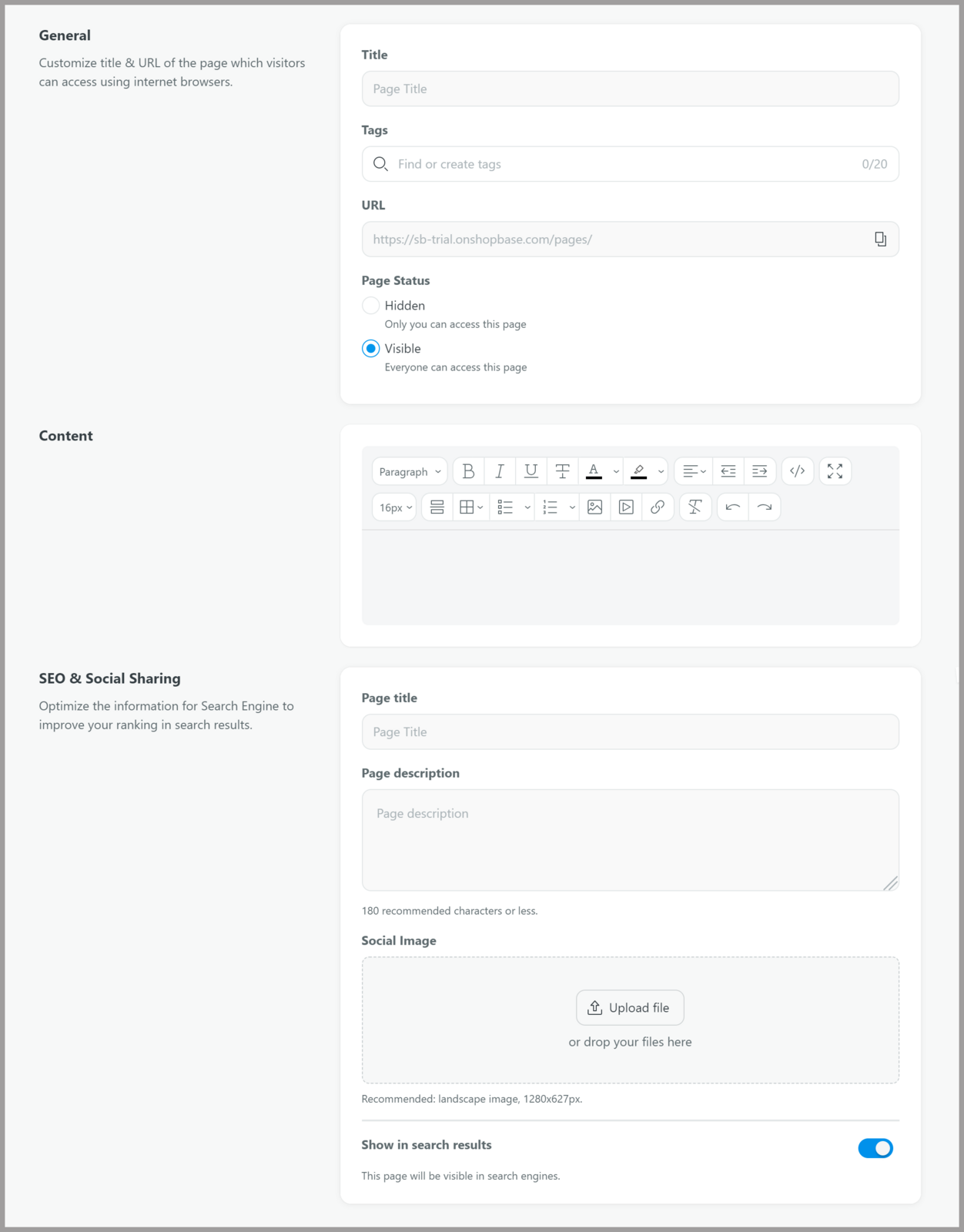Open the text color picker arrow
The height and width of the screenshot is (1232, 964).
pyautogui.click(x=616, y=471)
